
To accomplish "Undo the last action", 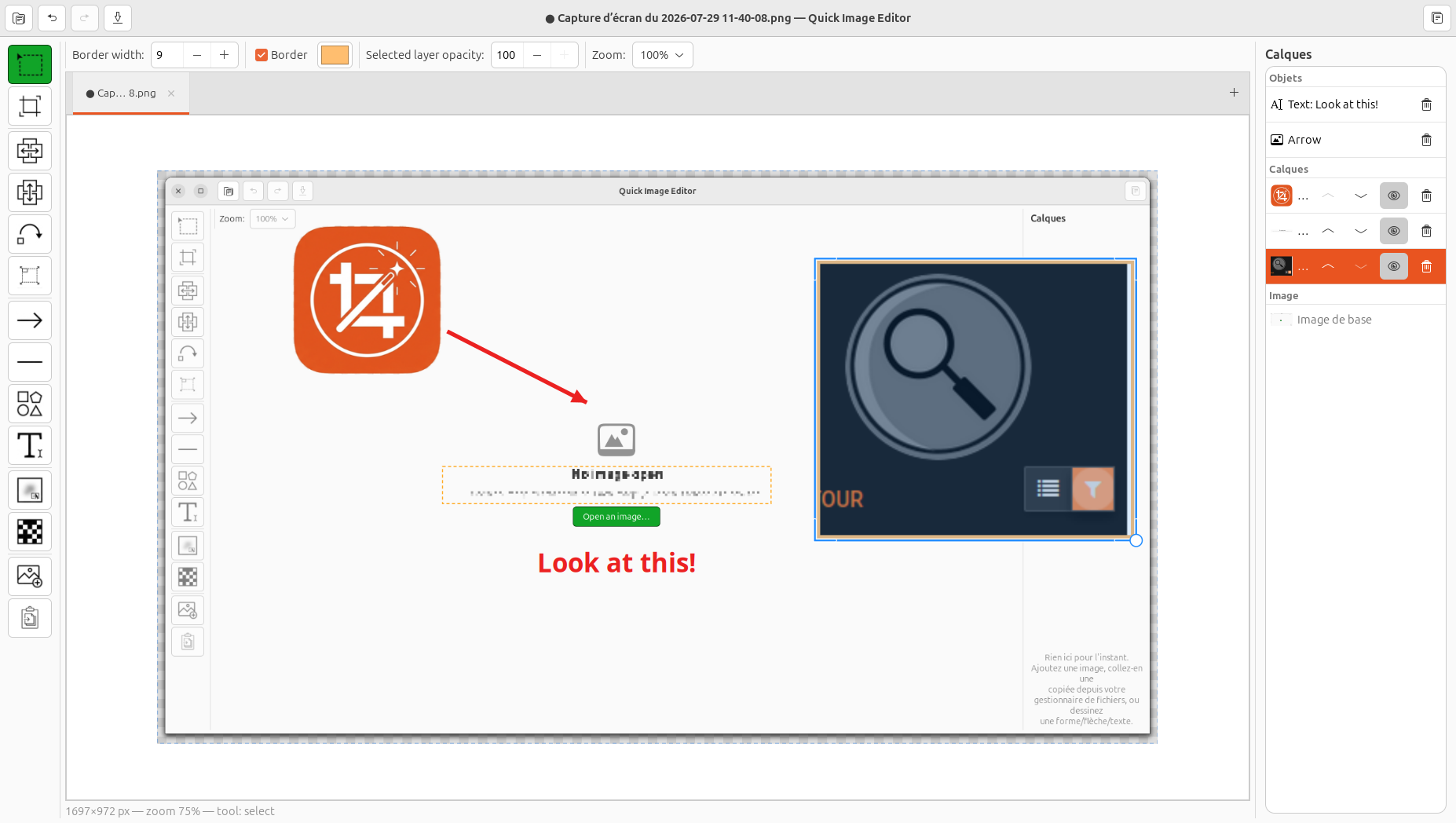I will coord(52,17).
